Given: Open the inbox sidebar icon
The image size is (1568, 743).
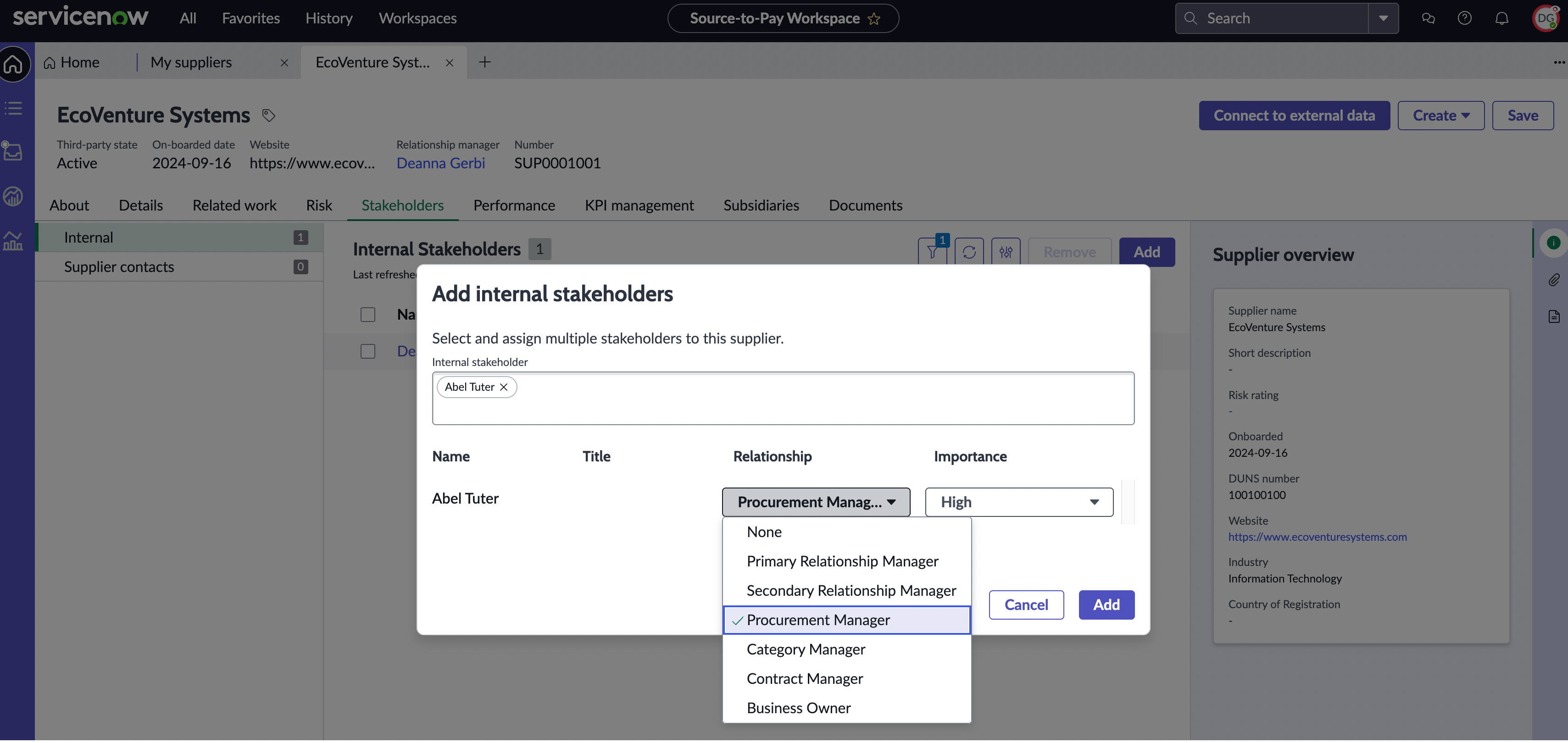Looking at the screenshot, I should pos(13,150).
